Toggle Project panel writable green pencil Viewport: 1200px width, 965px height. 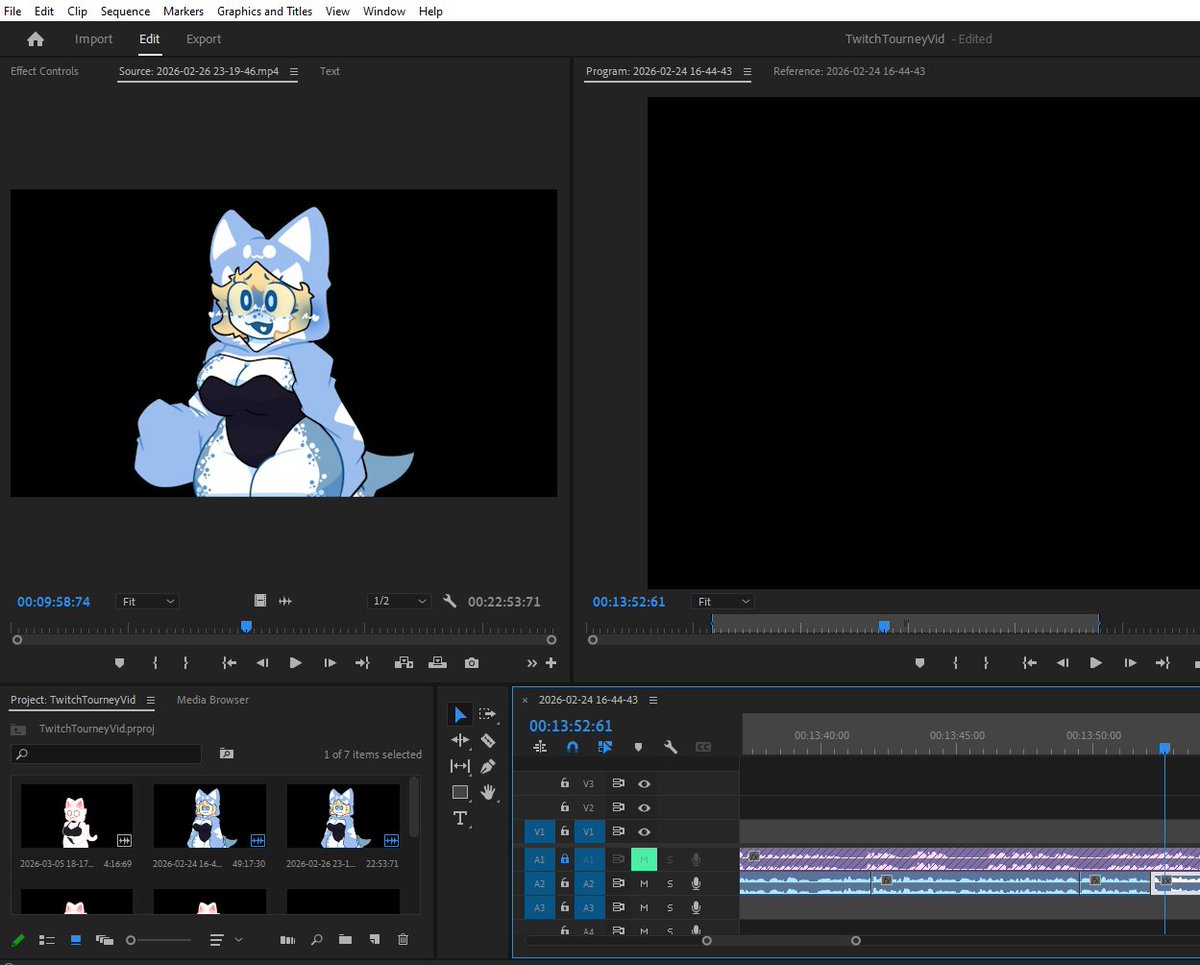(18, 940)
